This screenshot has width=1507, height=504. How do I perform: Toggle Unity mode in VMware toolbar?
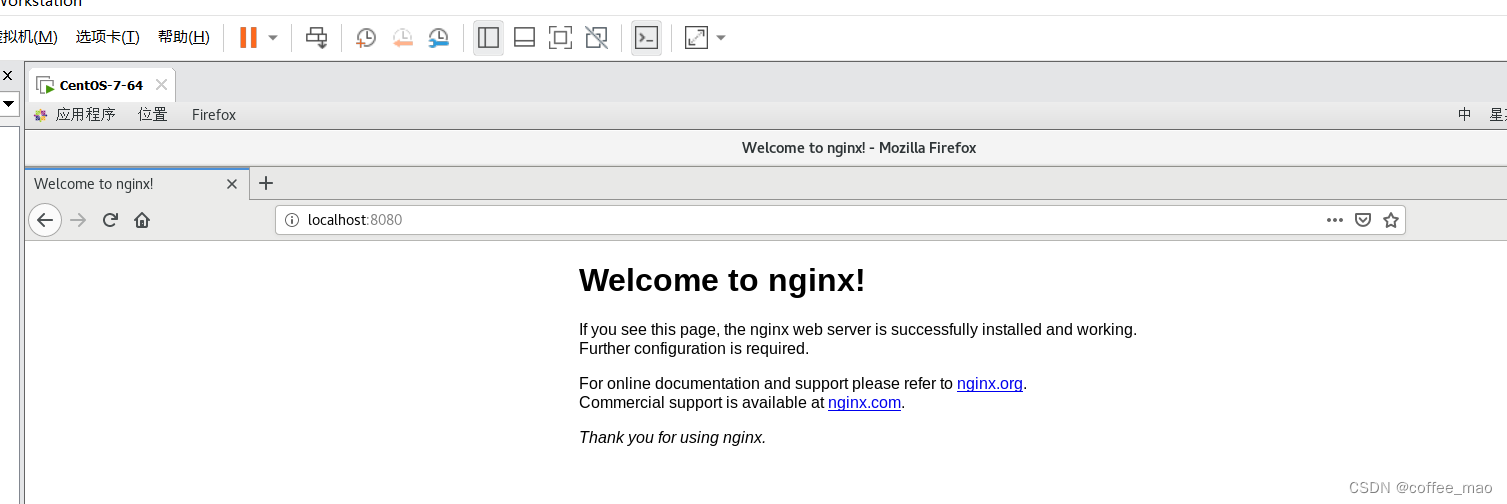pyautogui.click(x=596, y=38)
